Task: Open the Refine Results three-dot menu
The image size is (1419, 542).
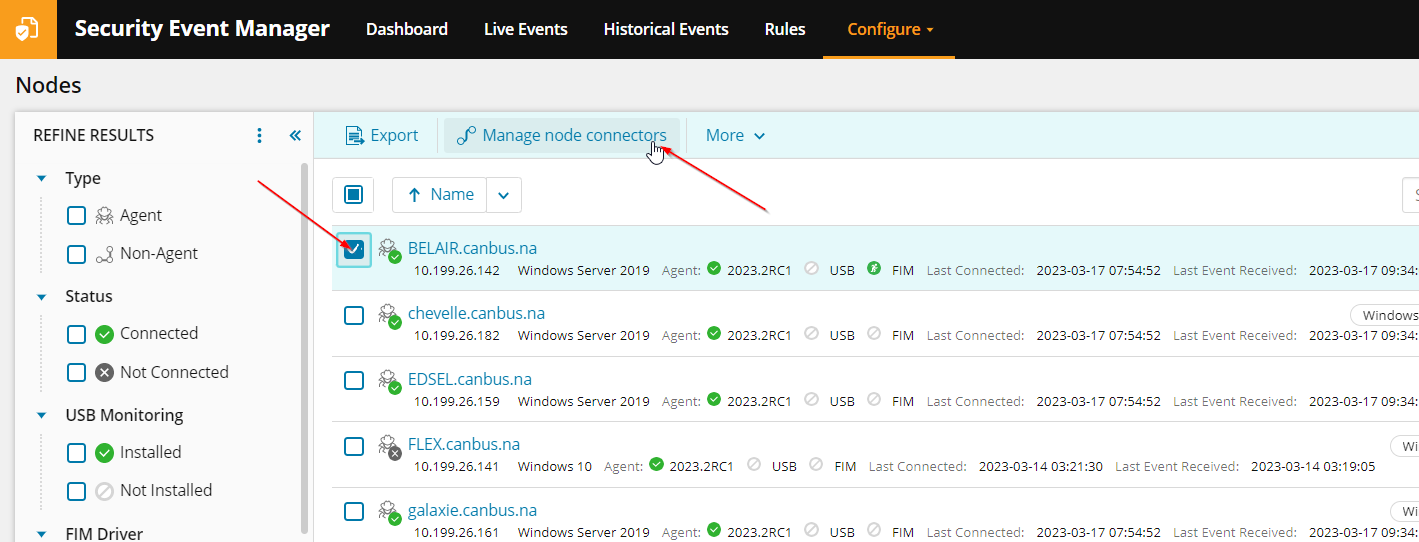Action: click(260, 135)
